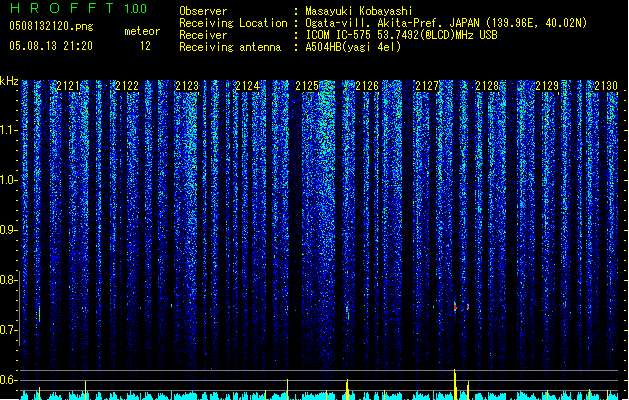This screenshot has width=629, height=400.
Task: Click the 1.1 kHz axis label
Action: click(9, 130)
